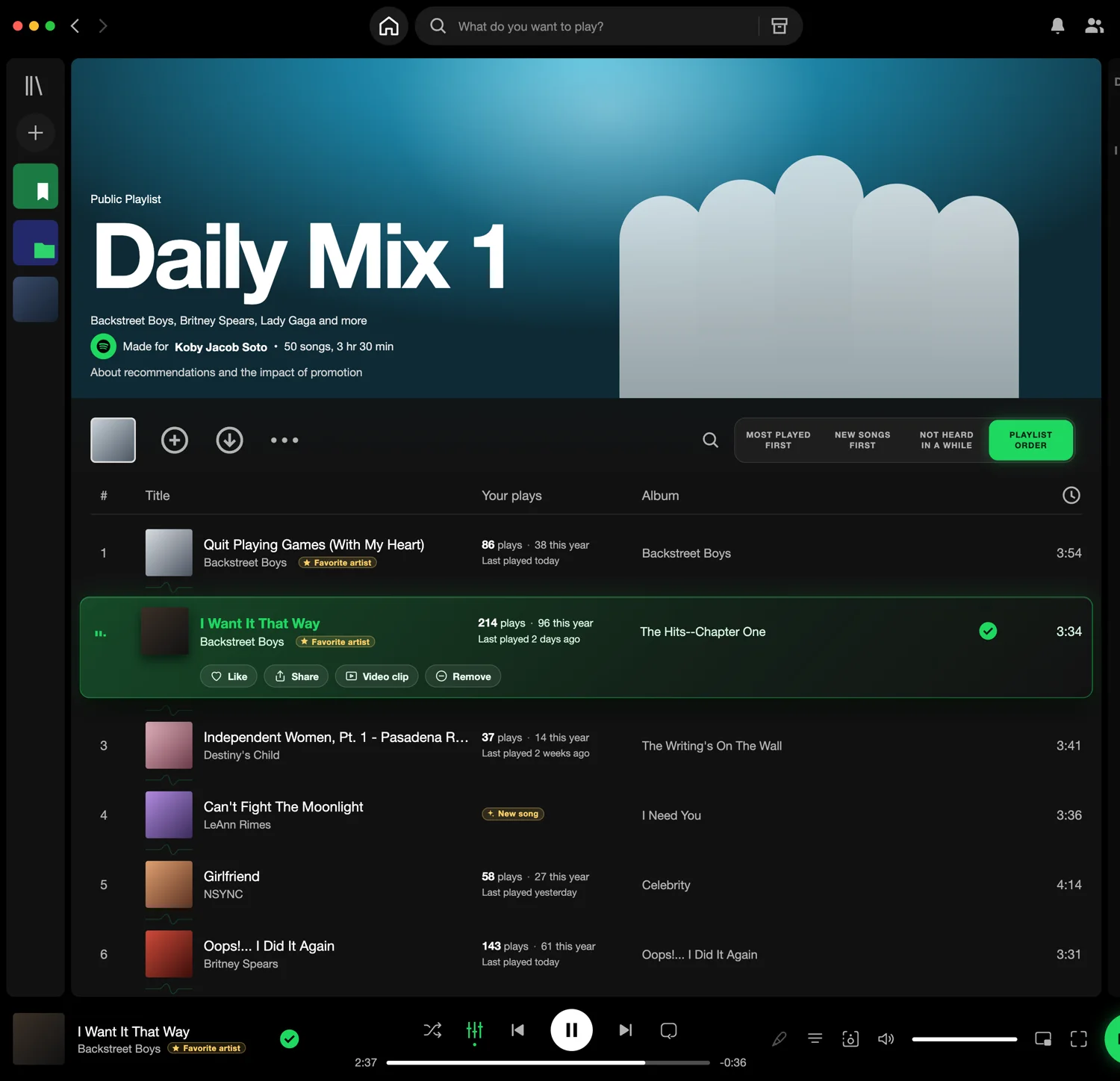Screen dimensions: 1120x1081
Task: Toggle saved checkmark on I Want It That Way row
Action: (988, 632)
